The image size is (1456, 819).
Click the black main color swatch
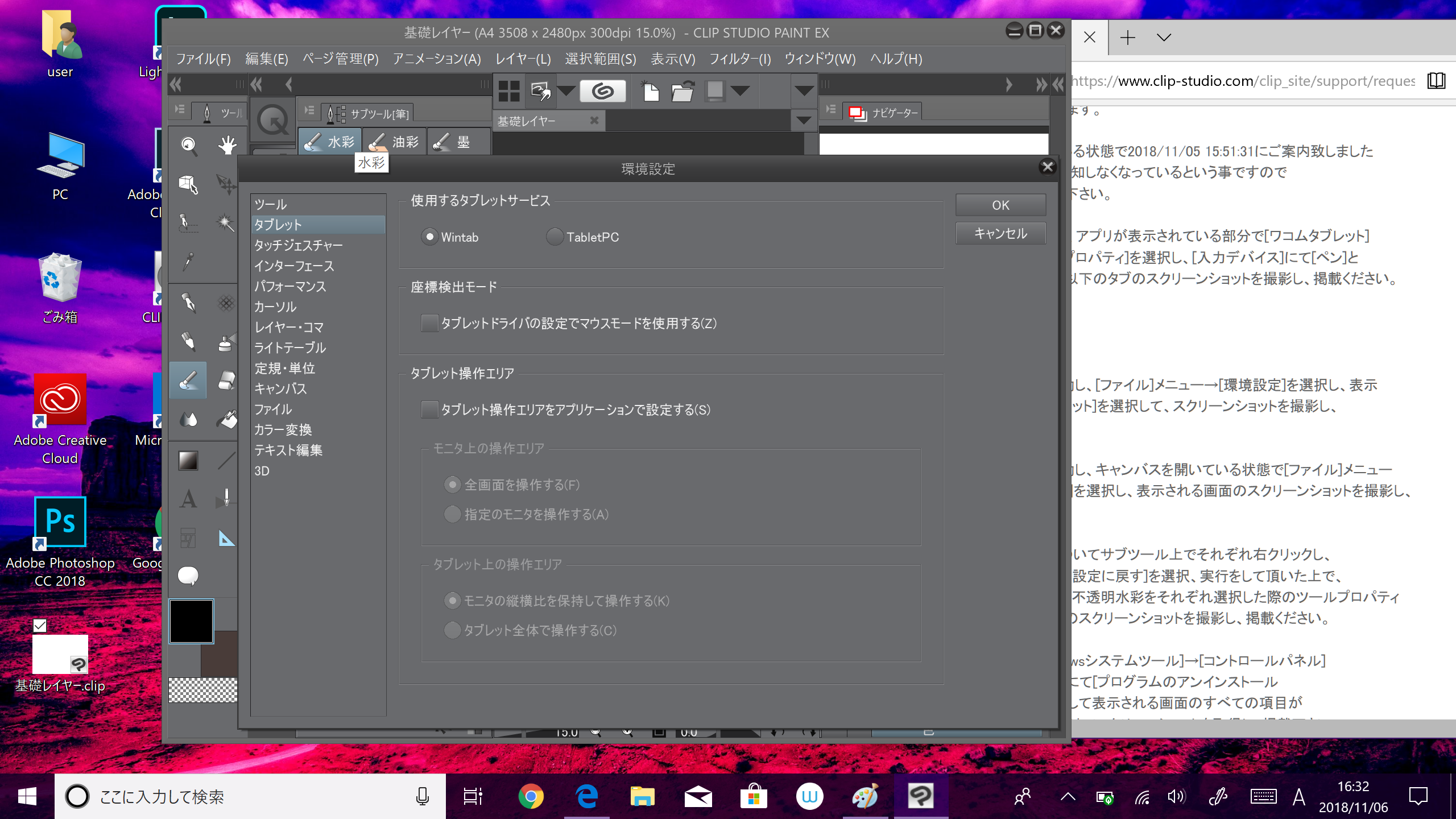(x=191, y=621)
